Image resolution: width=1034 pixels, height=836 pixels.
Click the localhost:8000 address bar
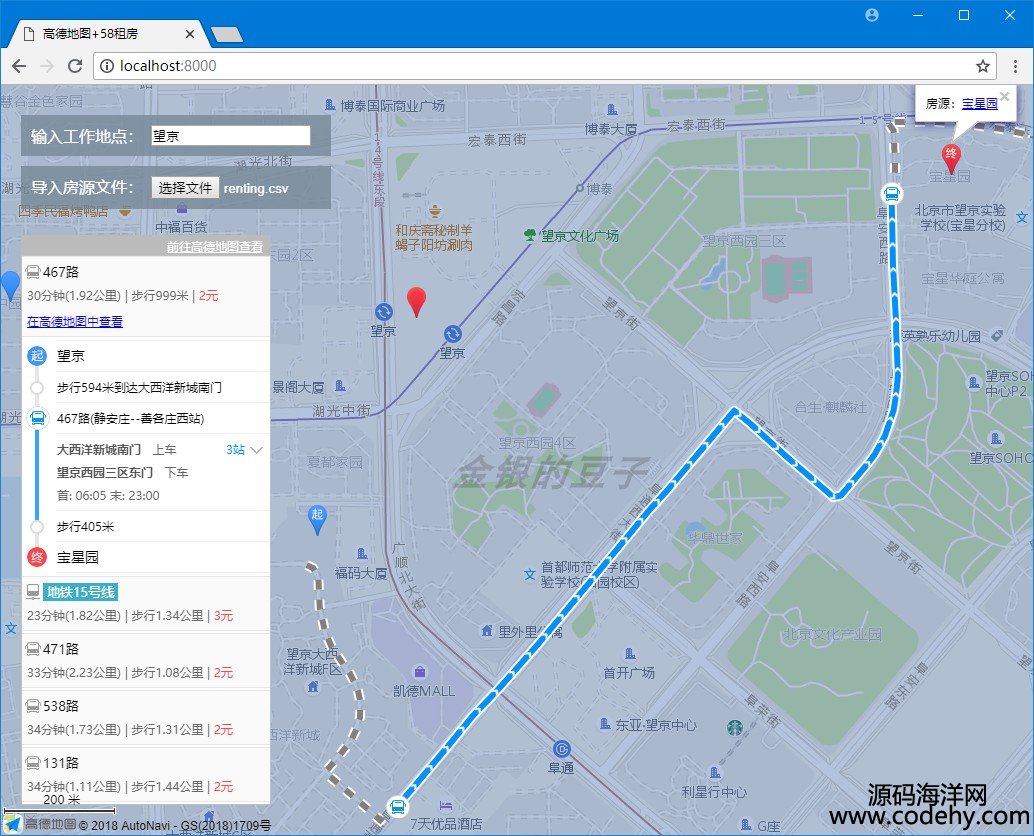point(544,66)
